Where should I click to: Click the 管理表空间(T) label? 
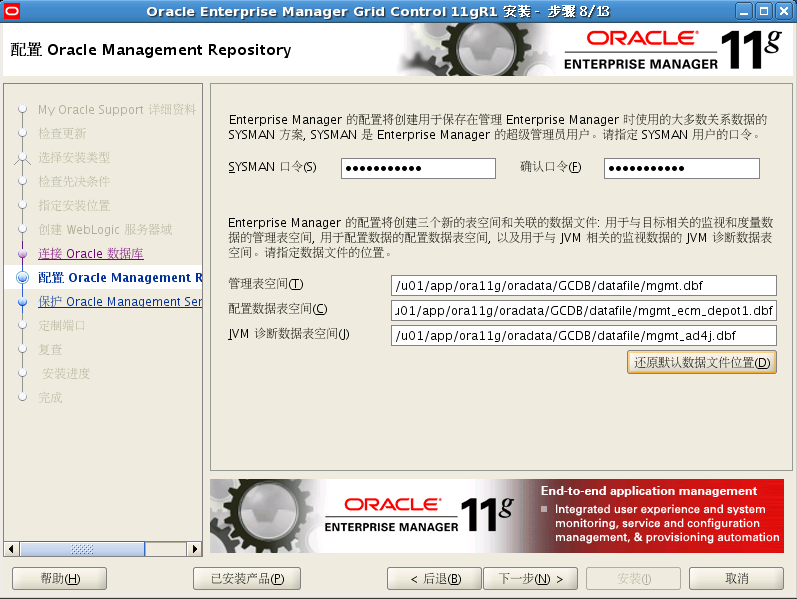[265, 284]
